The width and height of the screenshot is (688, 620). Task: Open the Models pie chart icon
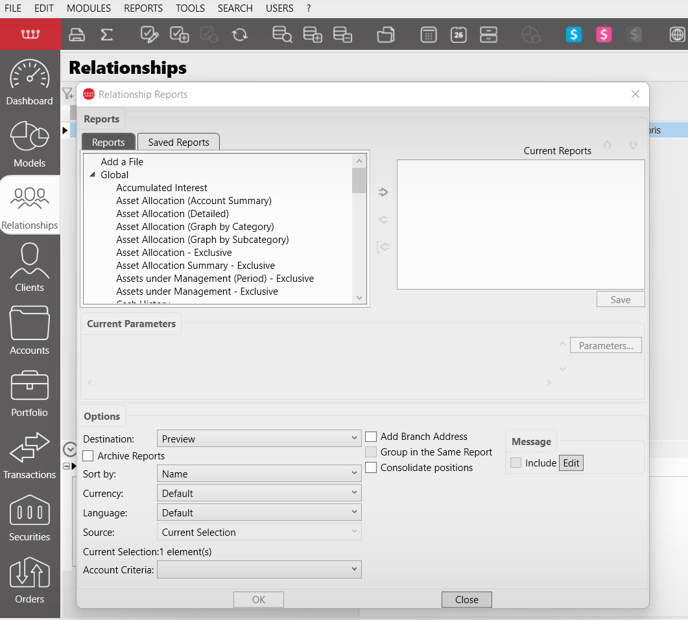pyautogui.click(x=29, y=145)
